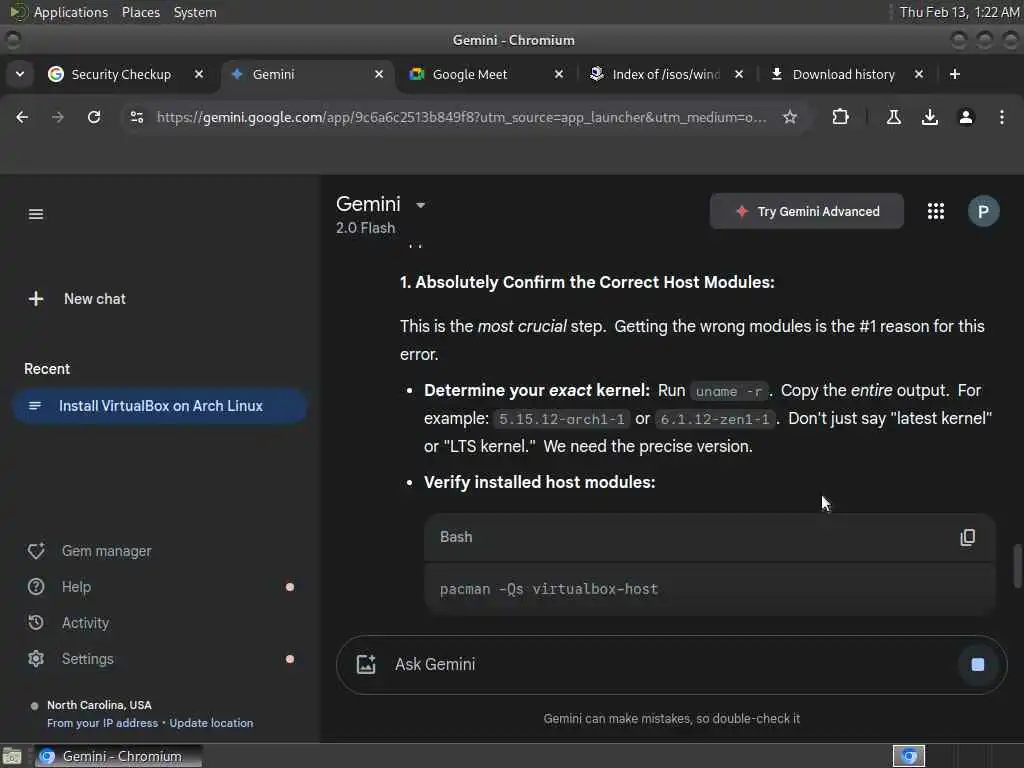Screen dimensions: 1024x768
Task: Close the Google Meet tab
Action: click(x=558, y=74)
